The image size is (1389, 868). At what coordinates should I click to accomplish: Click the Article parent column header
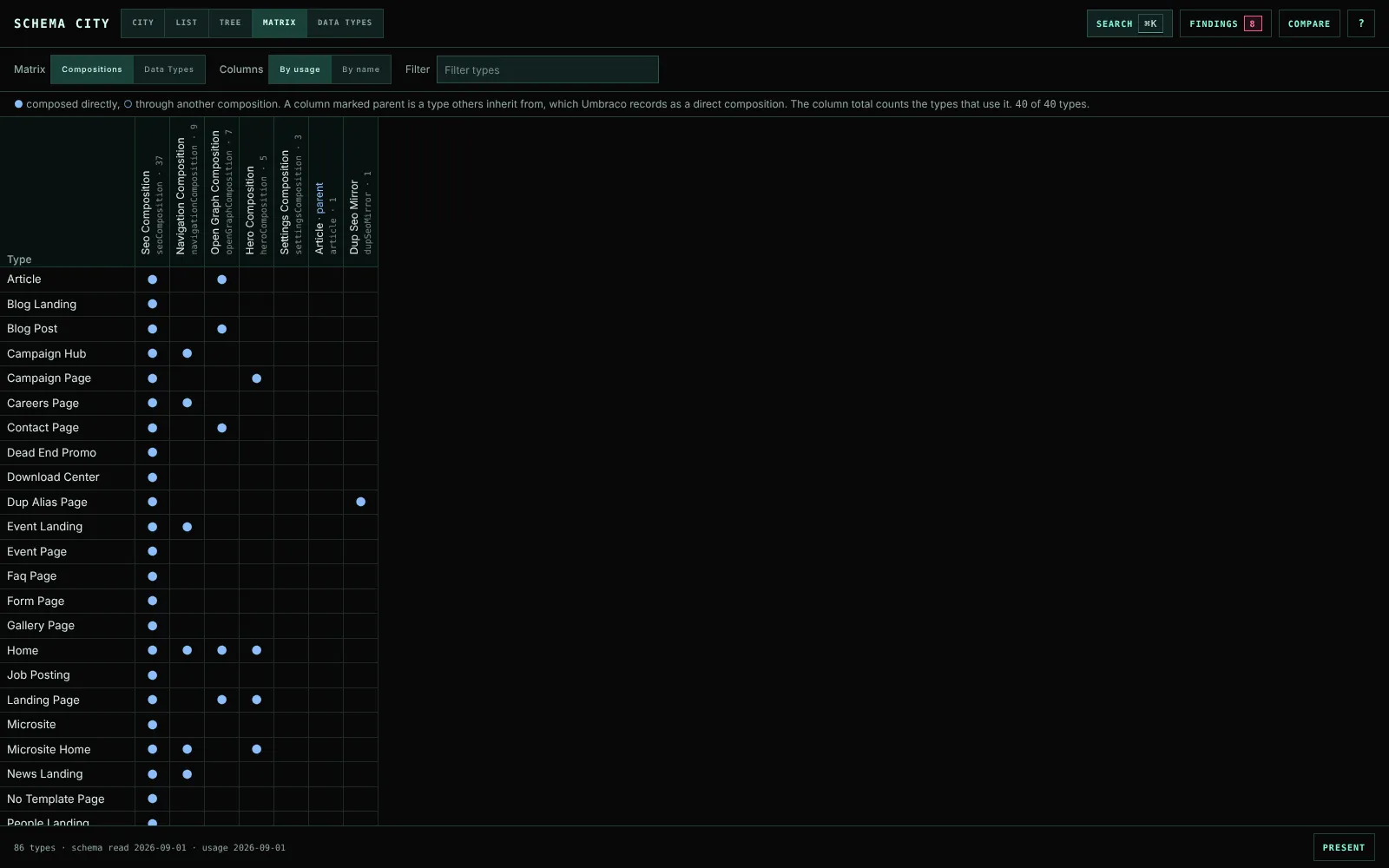(326, 192)
